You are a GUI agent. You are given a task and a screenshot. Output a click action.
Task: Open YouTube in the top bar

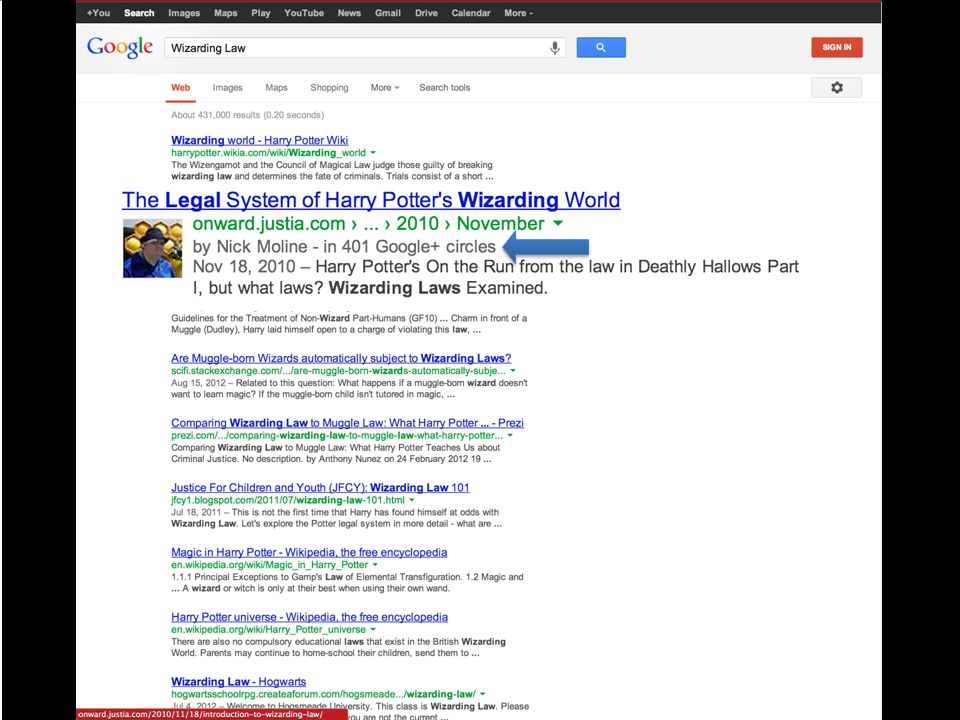(x=304, y=13)
